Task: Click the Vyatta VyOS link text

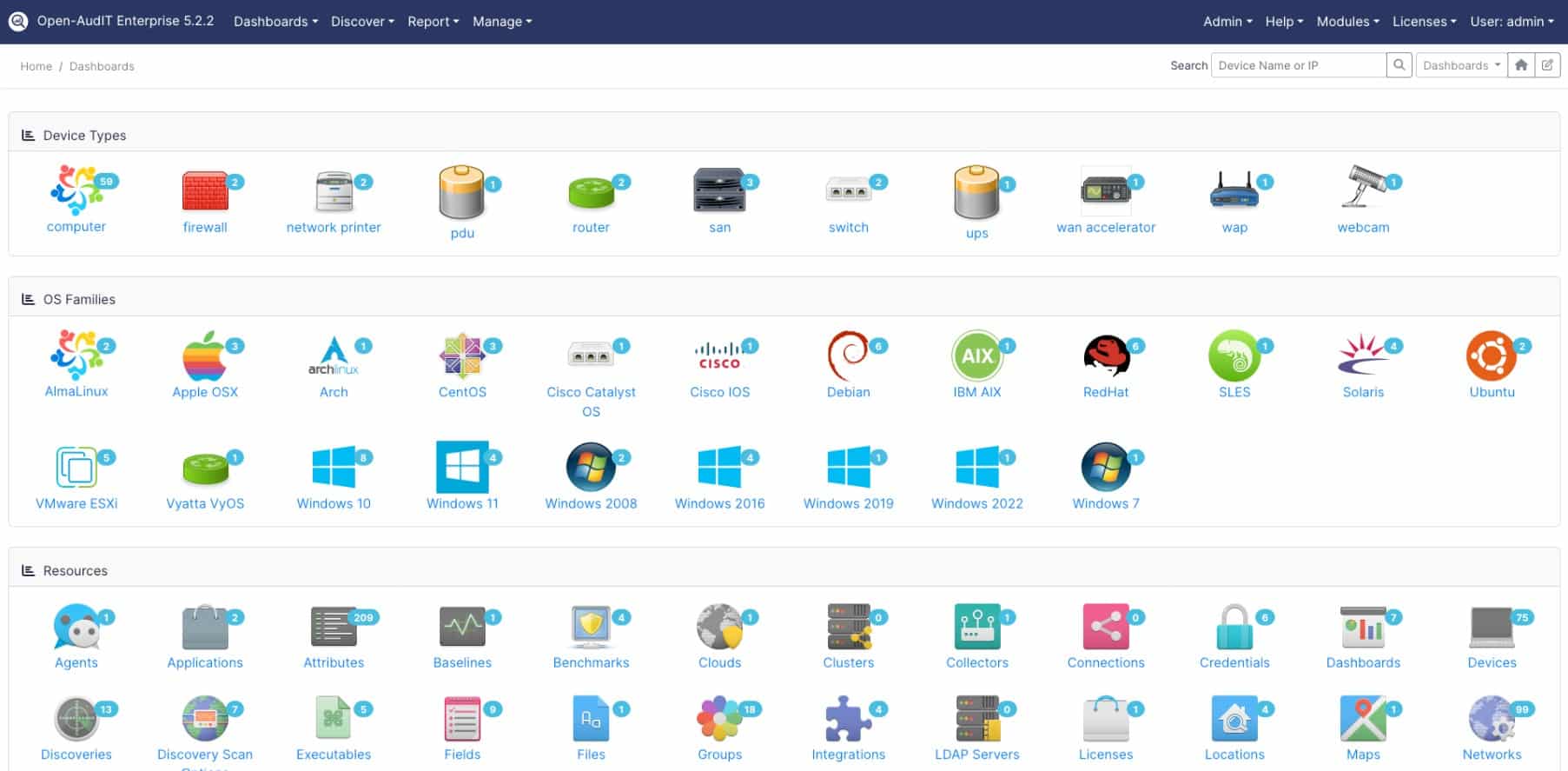Action: (205, 503)
